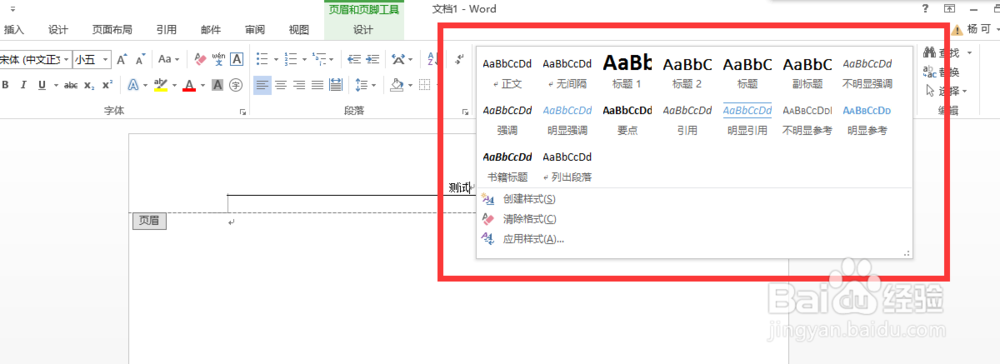Apply the multilevel list button

point(320,59)
